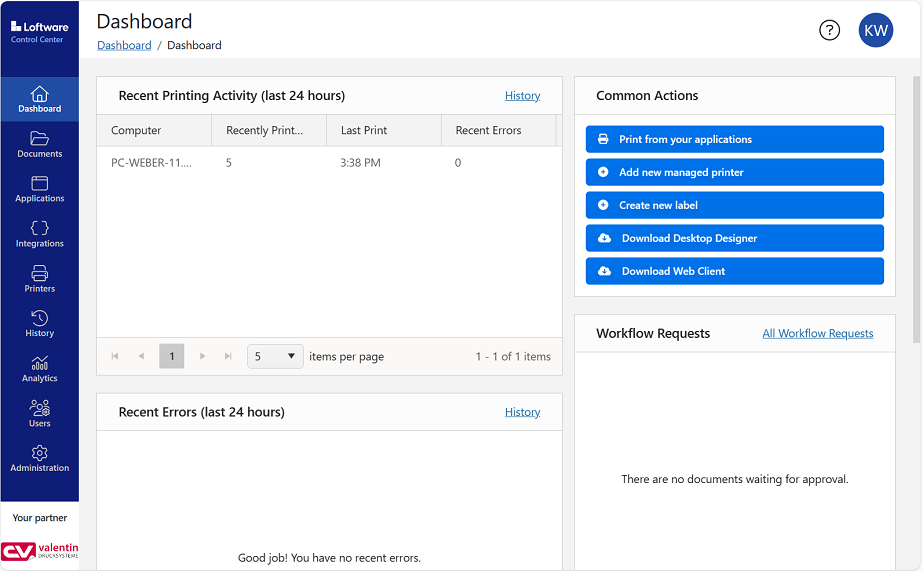Open History from the sidebar
Viewport: 923px width, 571px height.
(x=39, y=324)
